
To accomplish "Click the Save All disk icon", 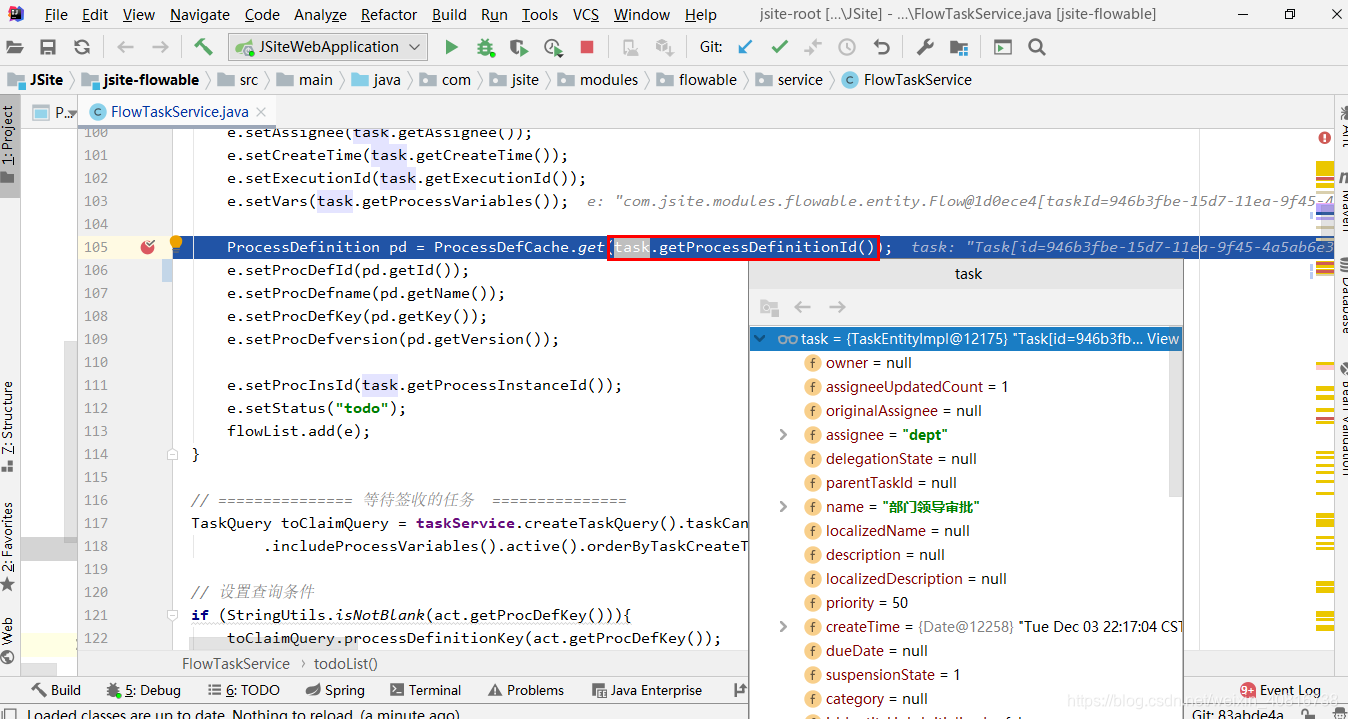I will click(48, 47).
